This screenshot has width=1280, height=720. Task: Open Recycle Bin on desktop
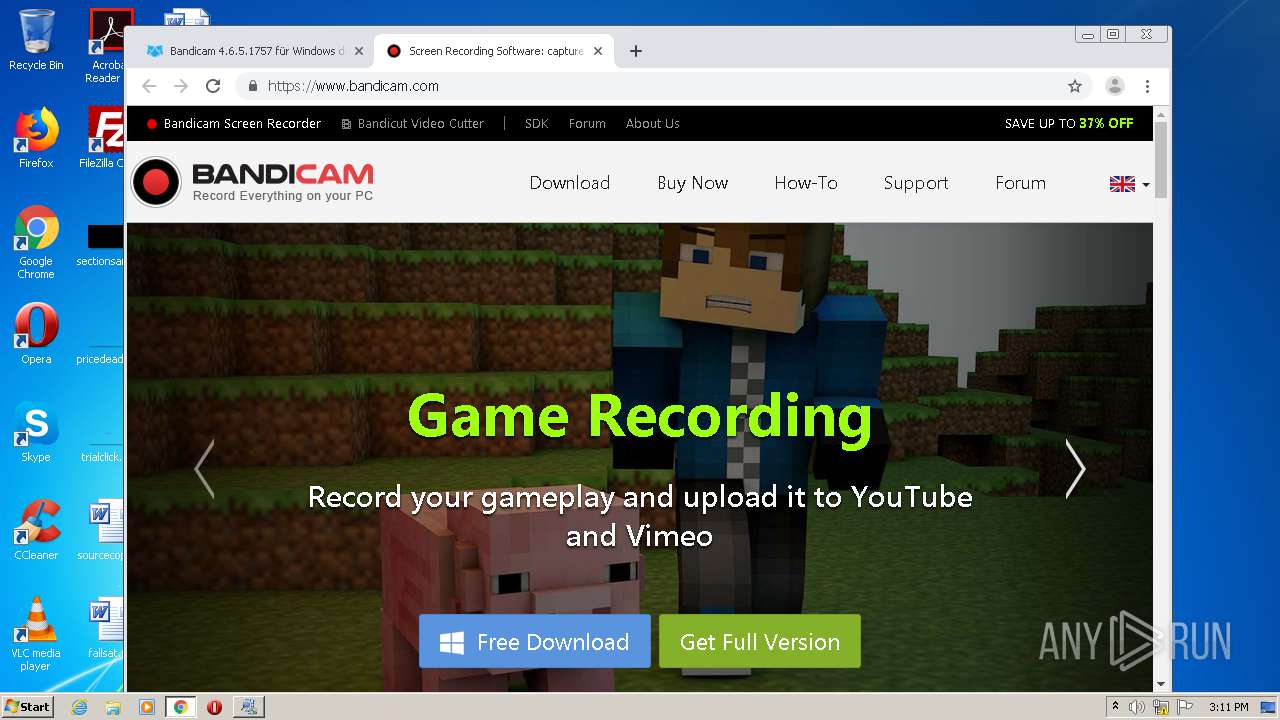point(36,40)
